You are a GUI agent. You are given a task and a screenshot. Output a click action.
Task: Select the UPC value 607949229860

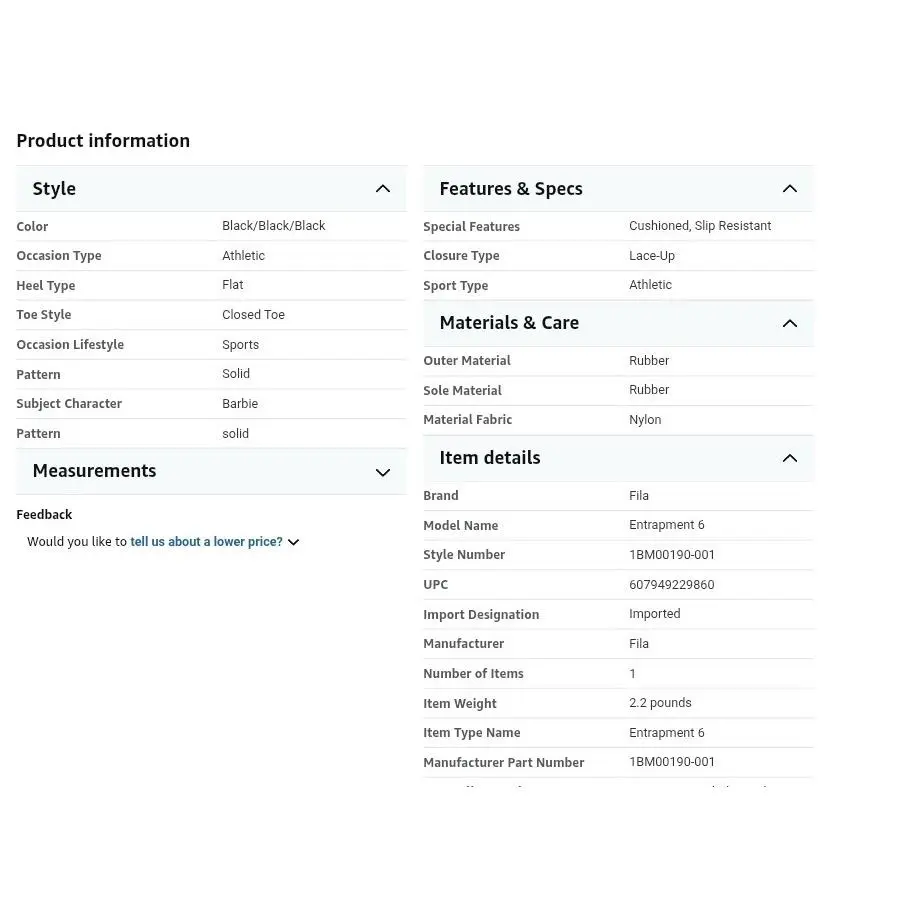671,585
